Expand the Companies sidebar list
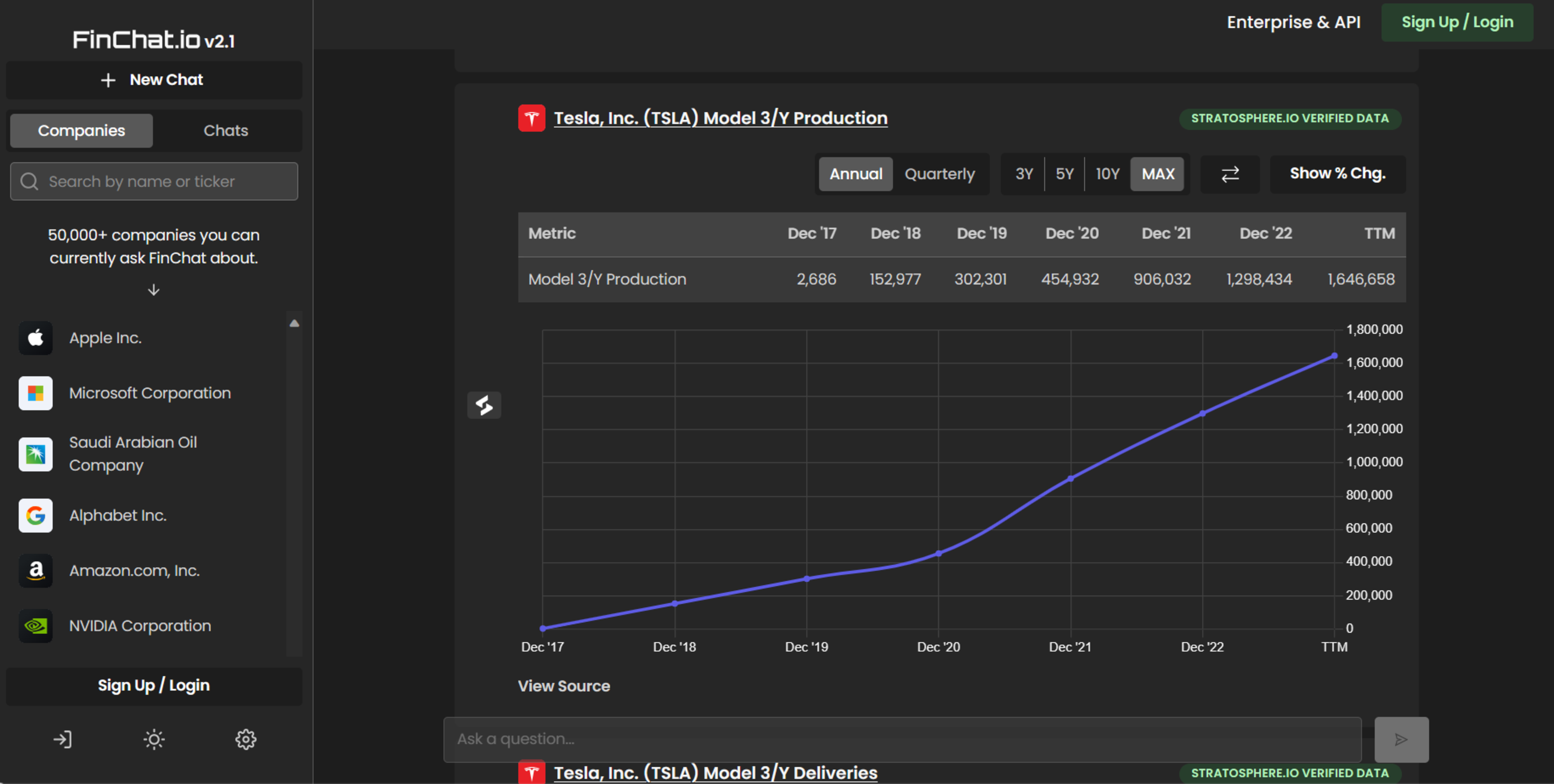Image resolution: width=1554 pixels, height=784 pixels. [x=154, y=290]
